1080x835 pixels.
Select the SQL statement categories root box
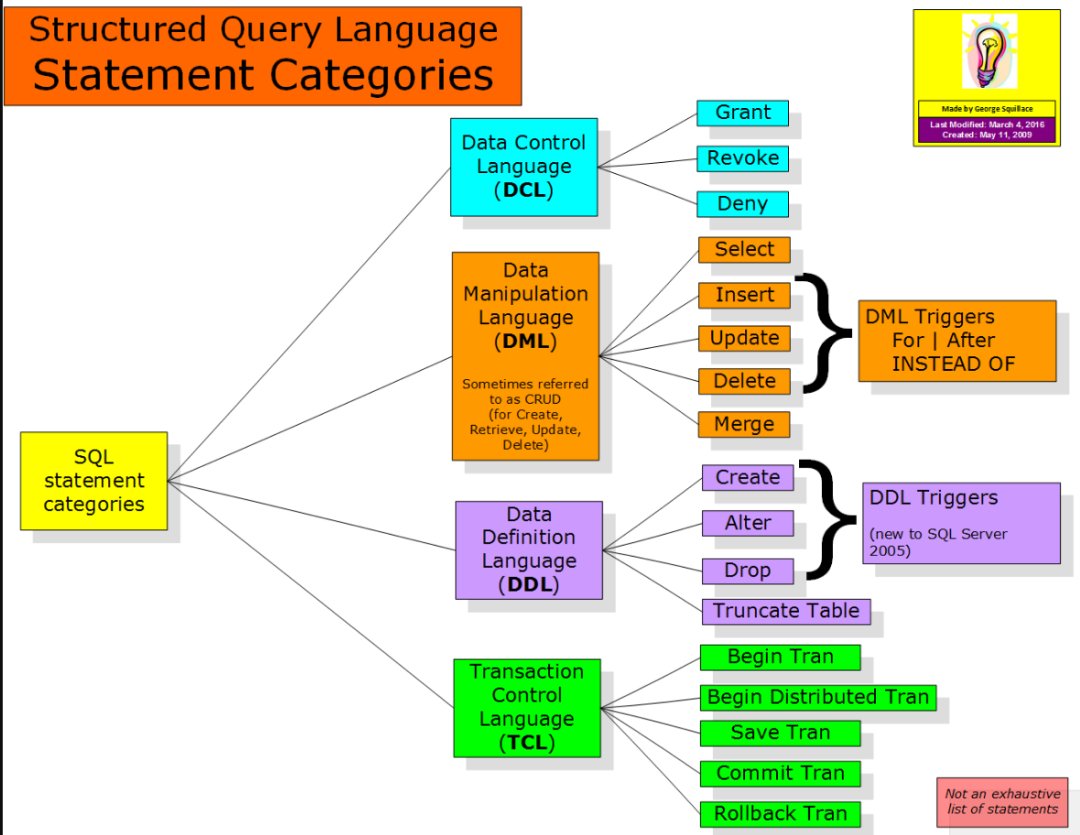point(94,481)
